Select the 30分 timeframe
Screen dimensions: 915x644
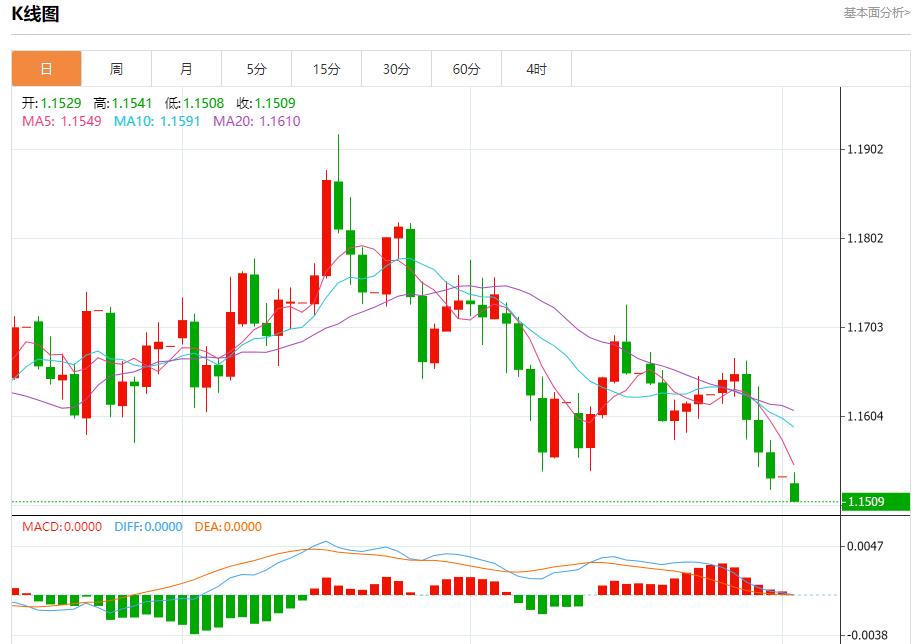[396, 69]
